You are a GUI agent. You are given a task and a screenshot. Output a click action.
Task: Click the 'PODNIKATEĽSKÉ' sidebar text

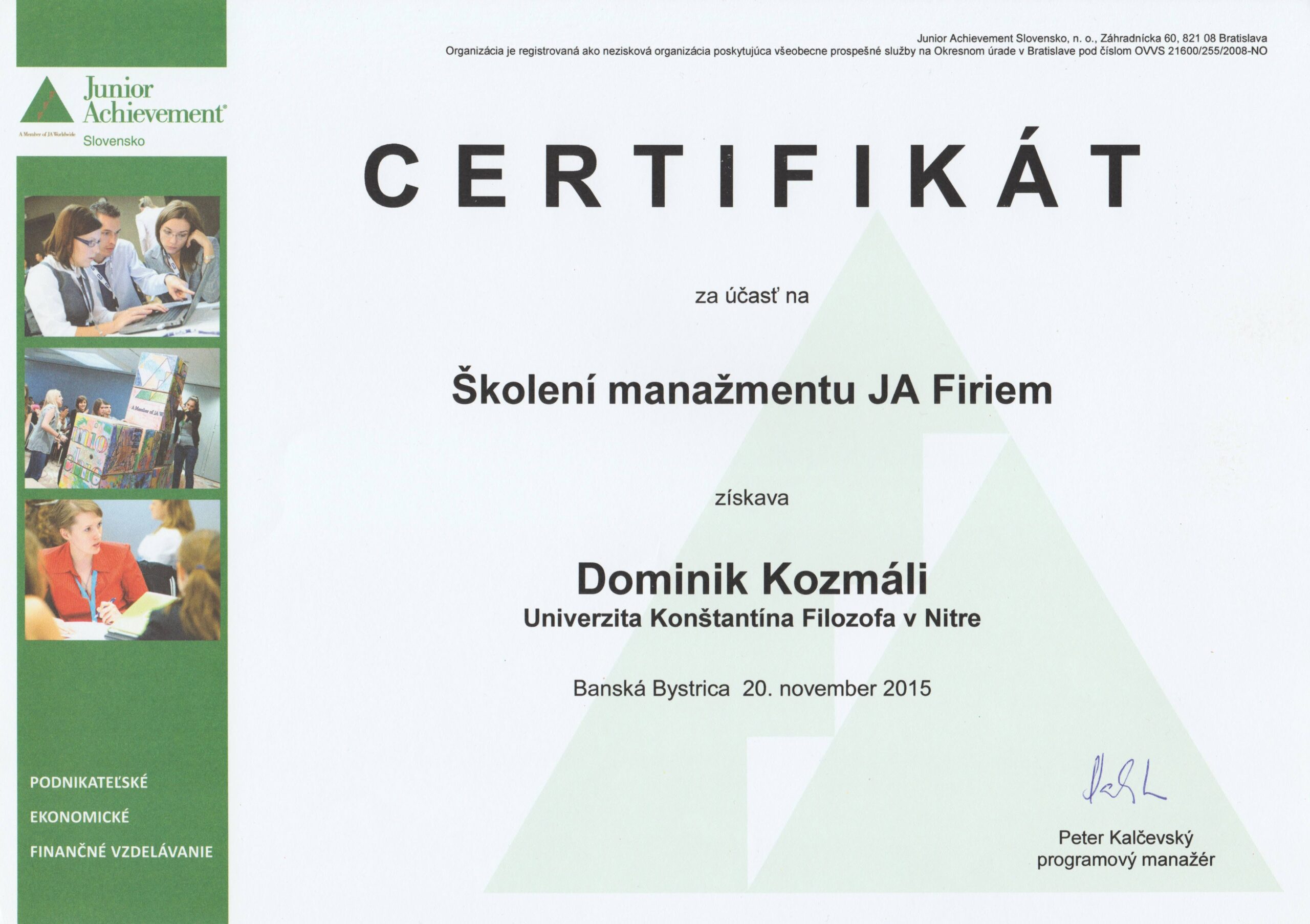(x=89, y=783)
